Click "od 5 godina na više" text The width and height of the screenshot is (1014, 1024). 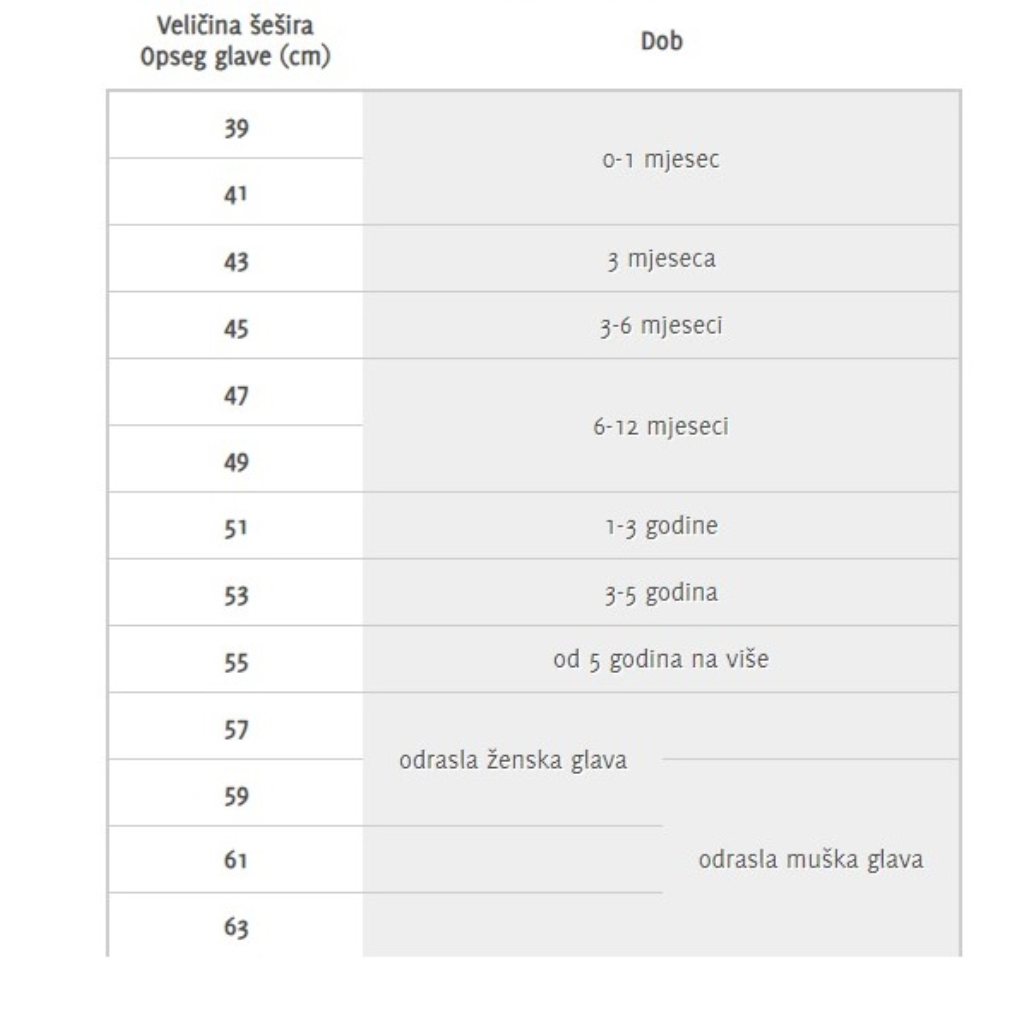pyautogui.click(x=661, y=661)
